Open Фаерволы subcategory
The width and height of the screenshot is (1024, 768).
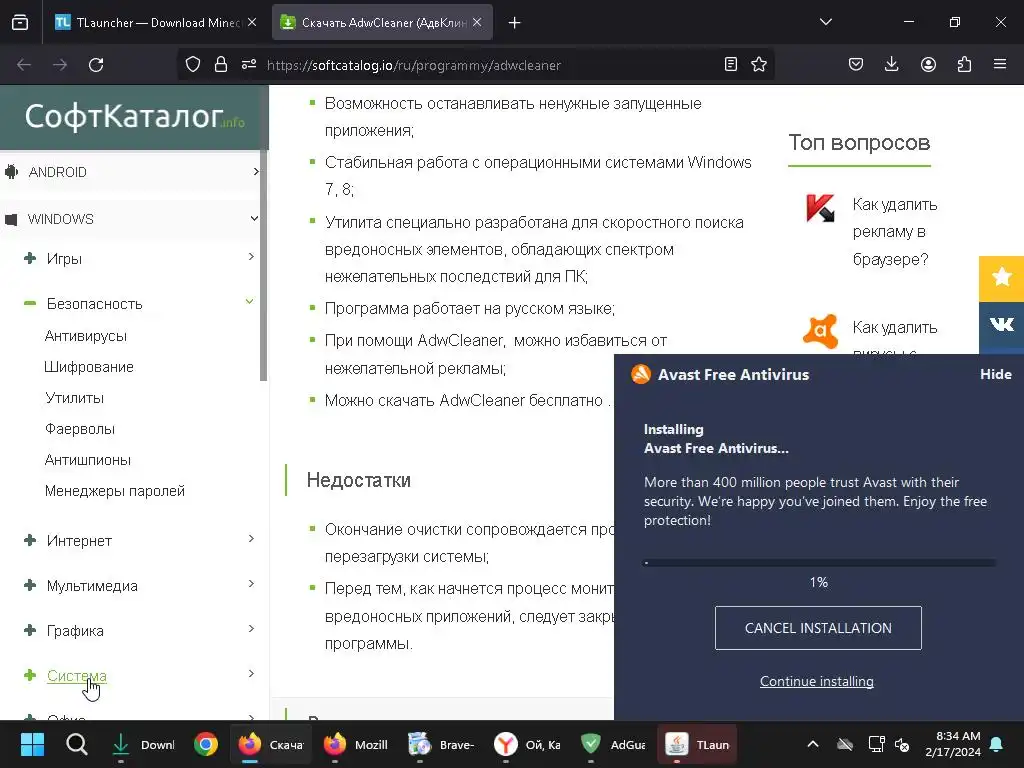[x=80, y=429]
